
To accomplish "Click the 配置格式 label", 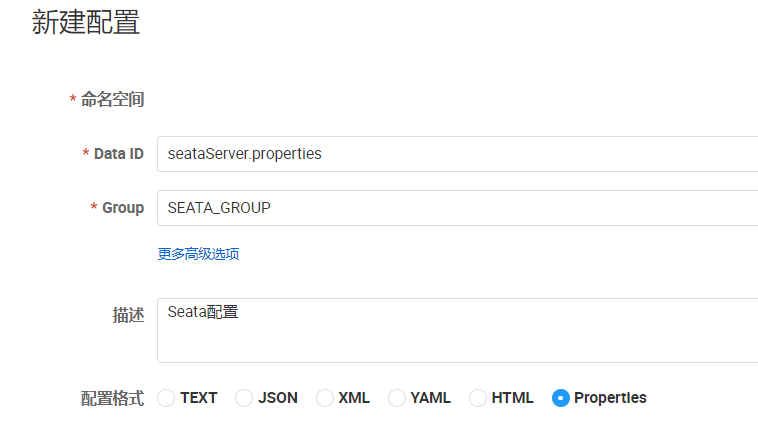I will point(112,398).
